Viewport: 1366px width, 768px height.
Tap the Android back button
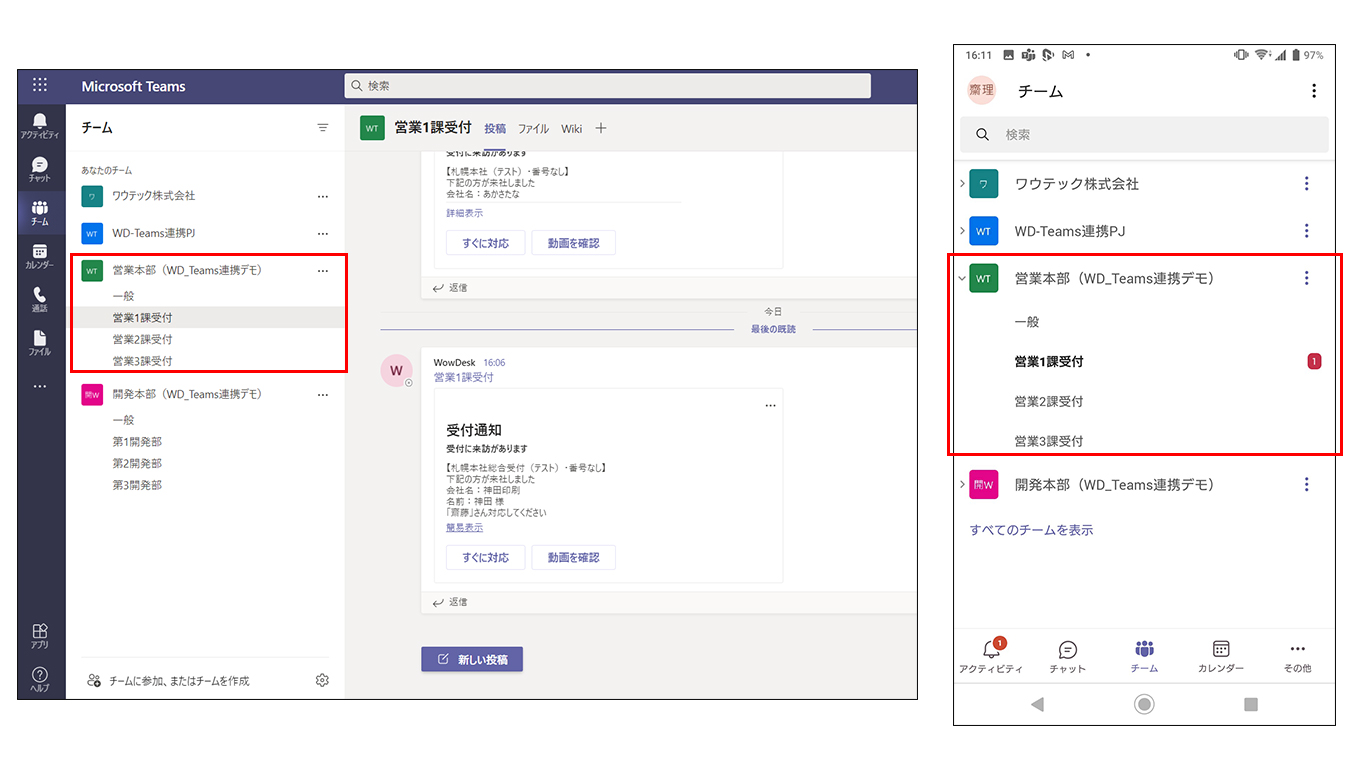tap(1037, 704)
